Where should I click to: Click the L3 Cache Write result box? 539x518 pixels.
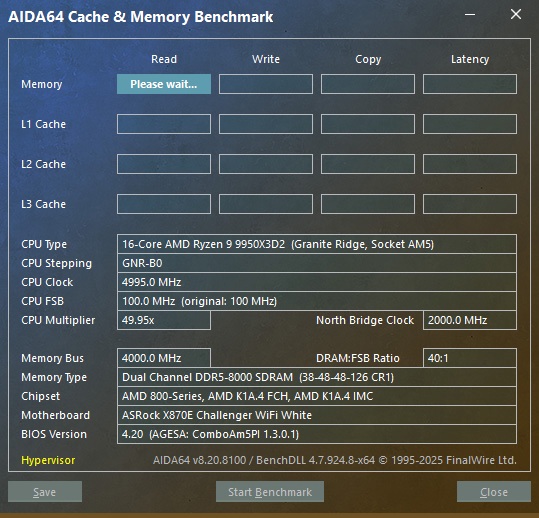click(266, 204)
